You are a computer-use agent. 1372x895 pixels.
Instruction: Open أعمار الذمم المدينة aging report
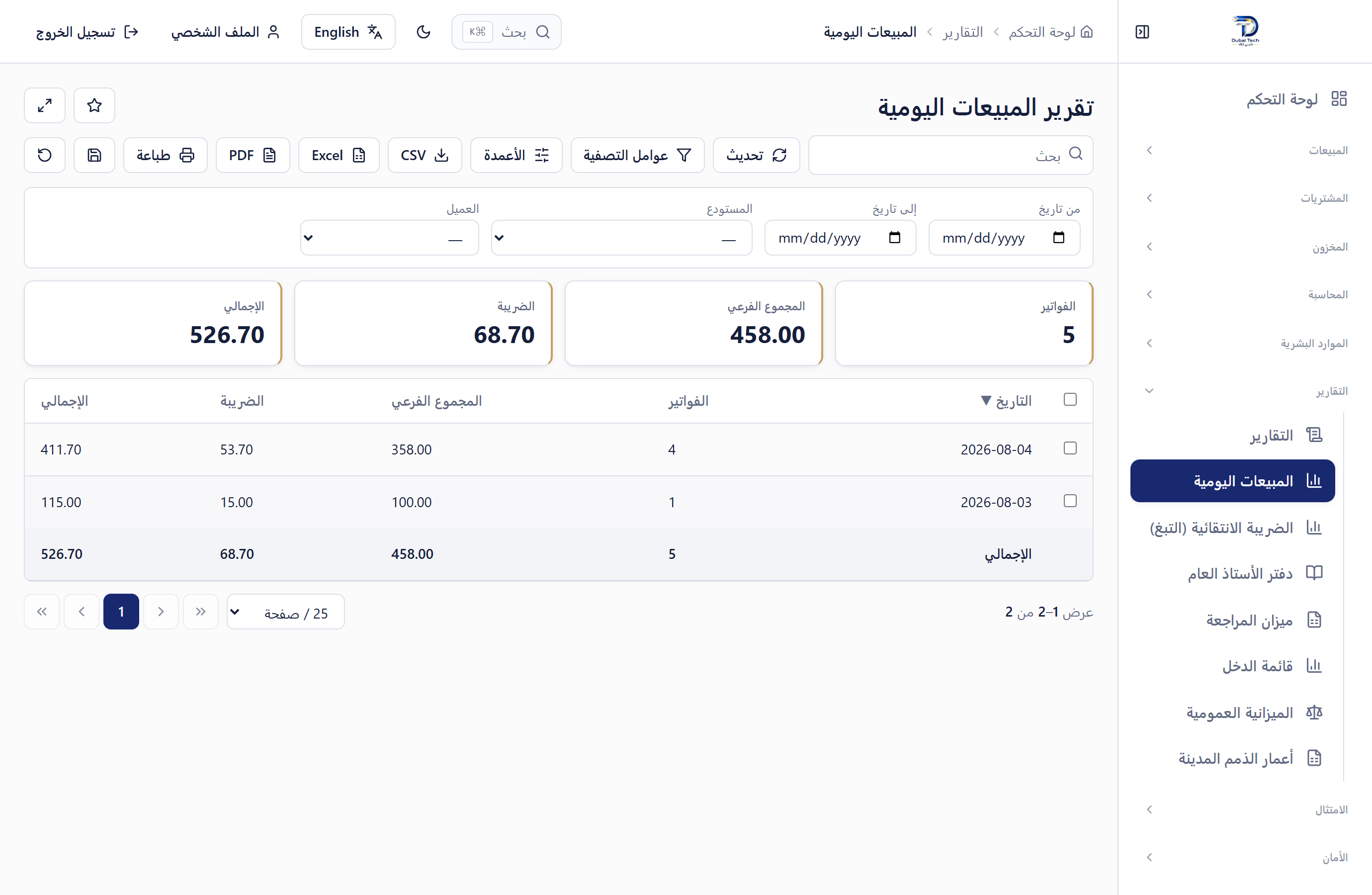point(1232,758)
